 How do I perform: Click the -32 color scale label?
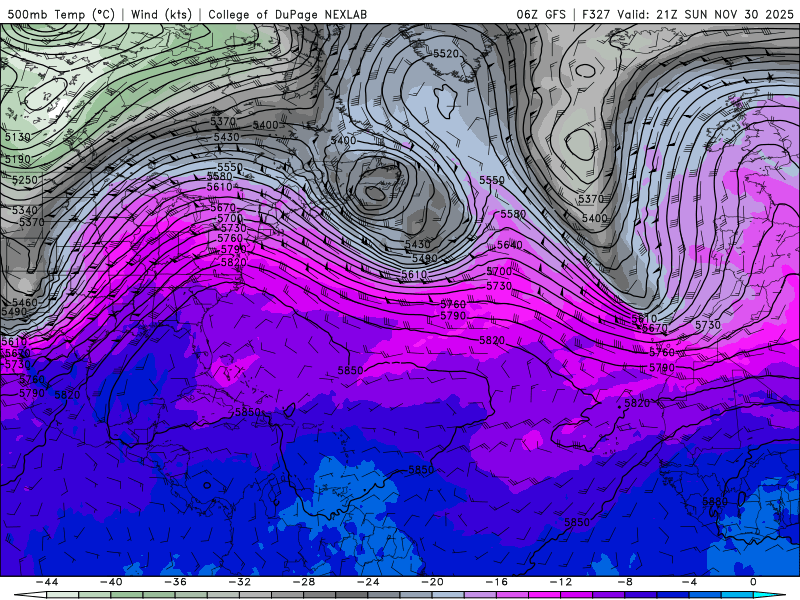(x=240, y=582)
